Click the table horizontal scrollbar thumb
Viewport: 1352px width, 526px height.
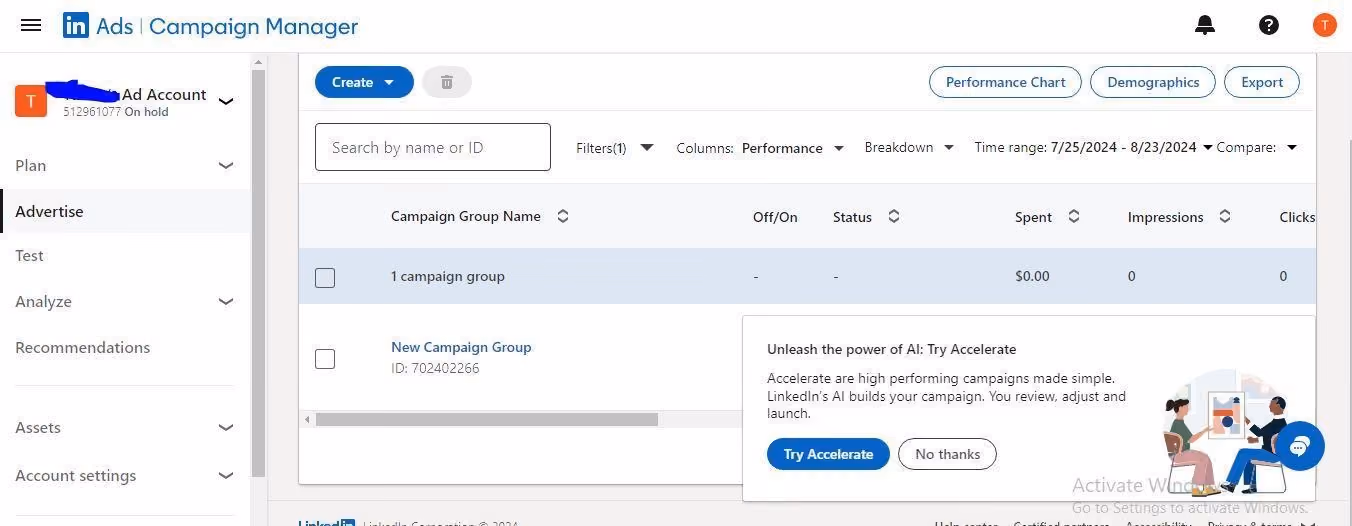[x=487, y=420]
